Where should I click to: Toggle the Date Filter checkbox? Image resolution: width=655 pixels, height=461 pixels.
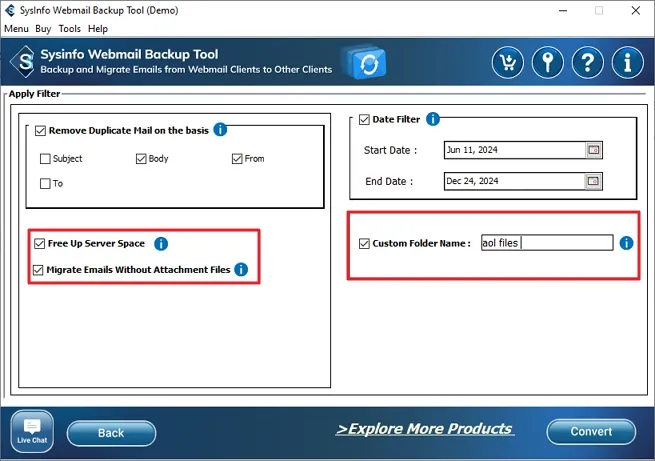pos(364,120)
